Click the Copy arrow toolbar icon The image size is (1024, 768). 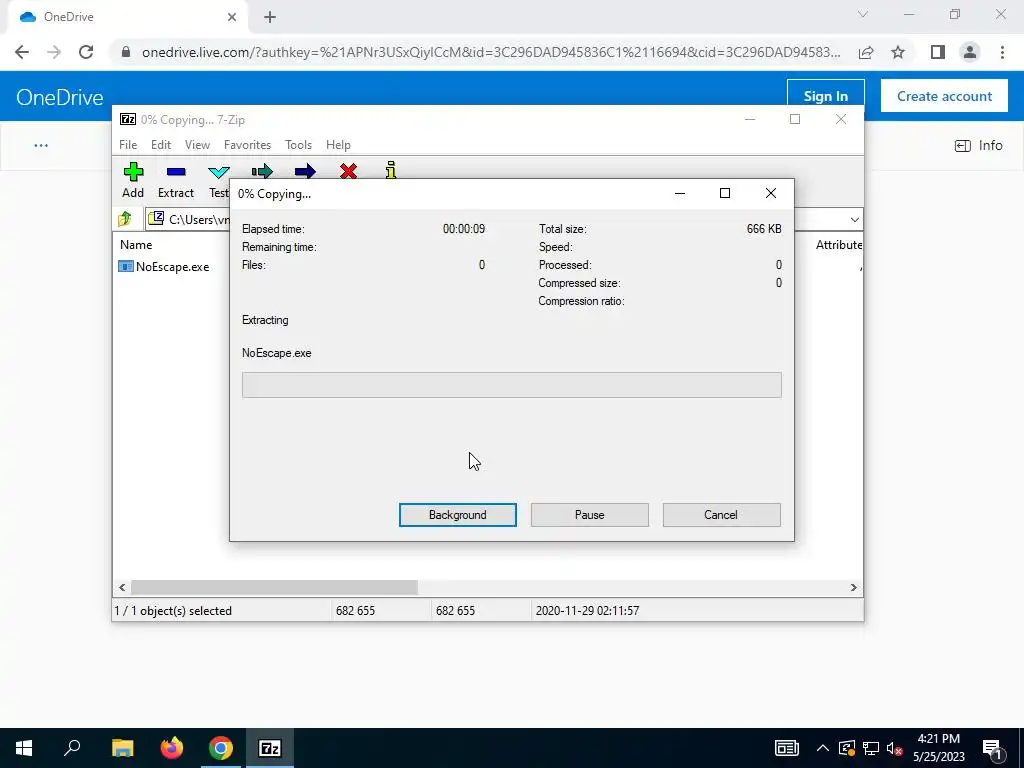tap(262, 171)
